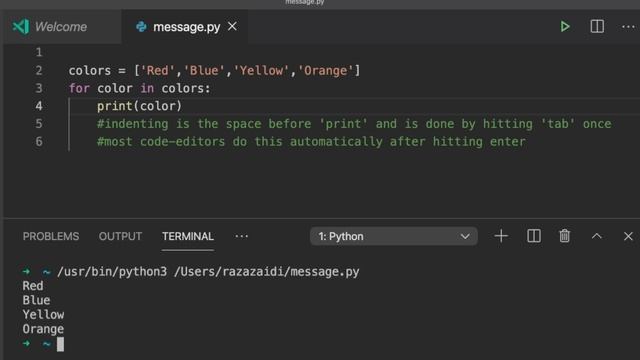Open the OUTPUT panel tab
The width and height of the screenshot is (640, 360).
click(x=120, y=236)
